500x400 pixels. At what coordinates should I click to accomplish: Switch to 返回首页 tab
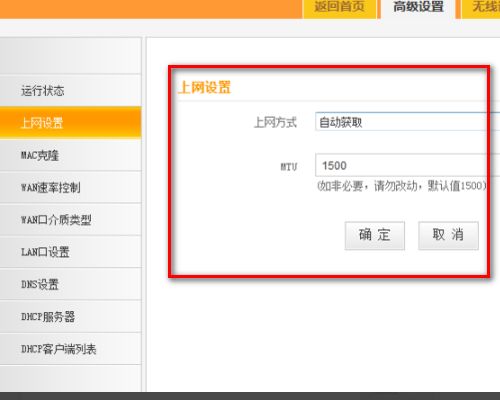click(339, 8)
